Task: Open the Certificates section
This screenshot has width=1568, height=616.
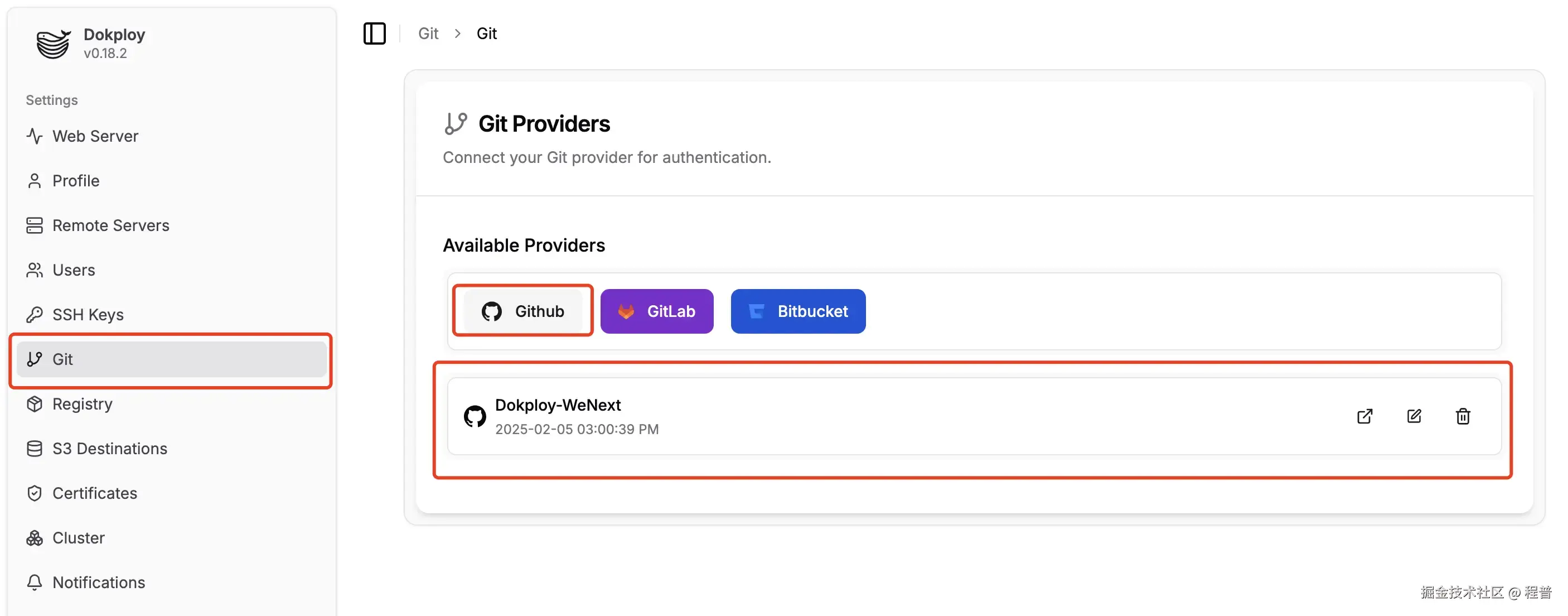Action: [94, 493]
